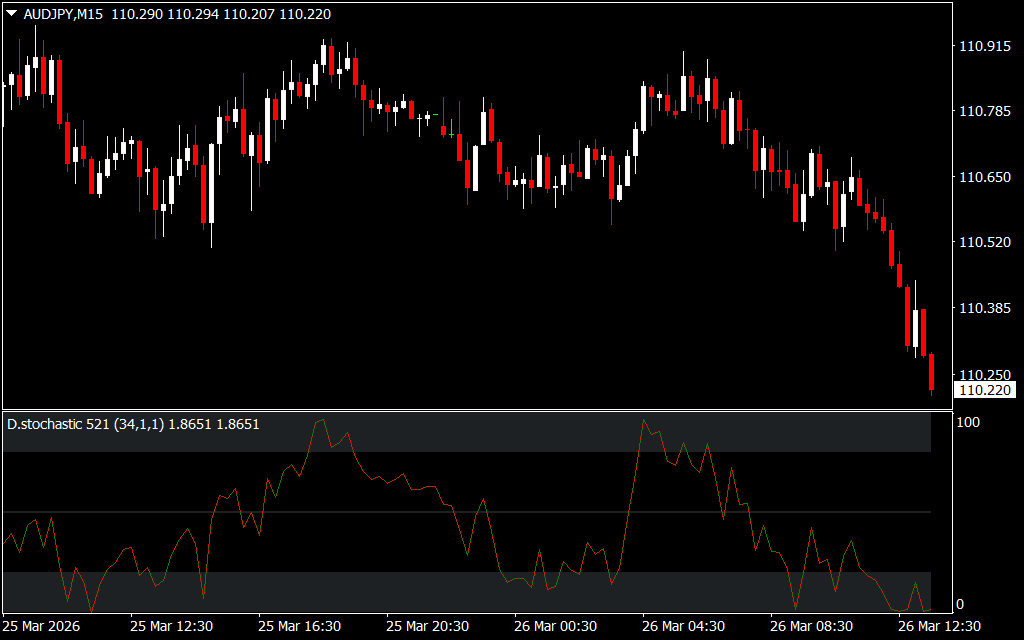
Task: Click the 110.785 price axis label
Action: (x=984, y=112)
